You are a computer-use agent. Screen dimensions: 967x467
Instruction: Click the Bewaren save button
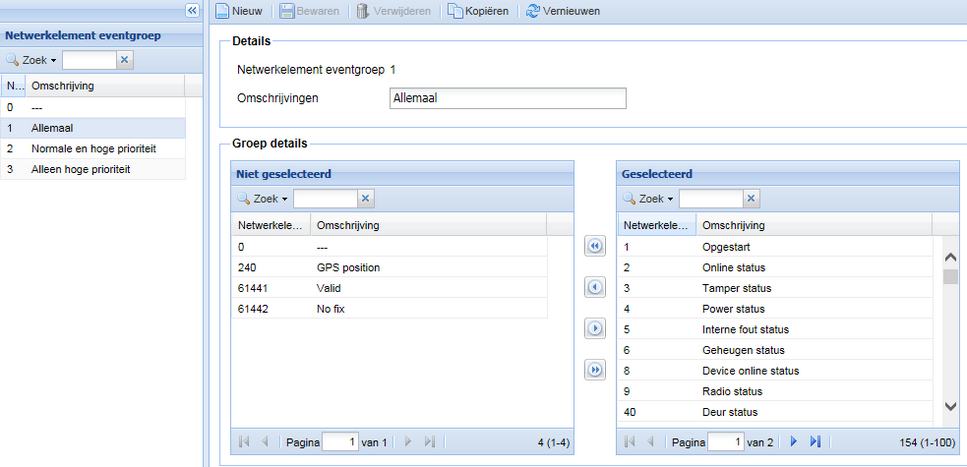pos(310,11)
